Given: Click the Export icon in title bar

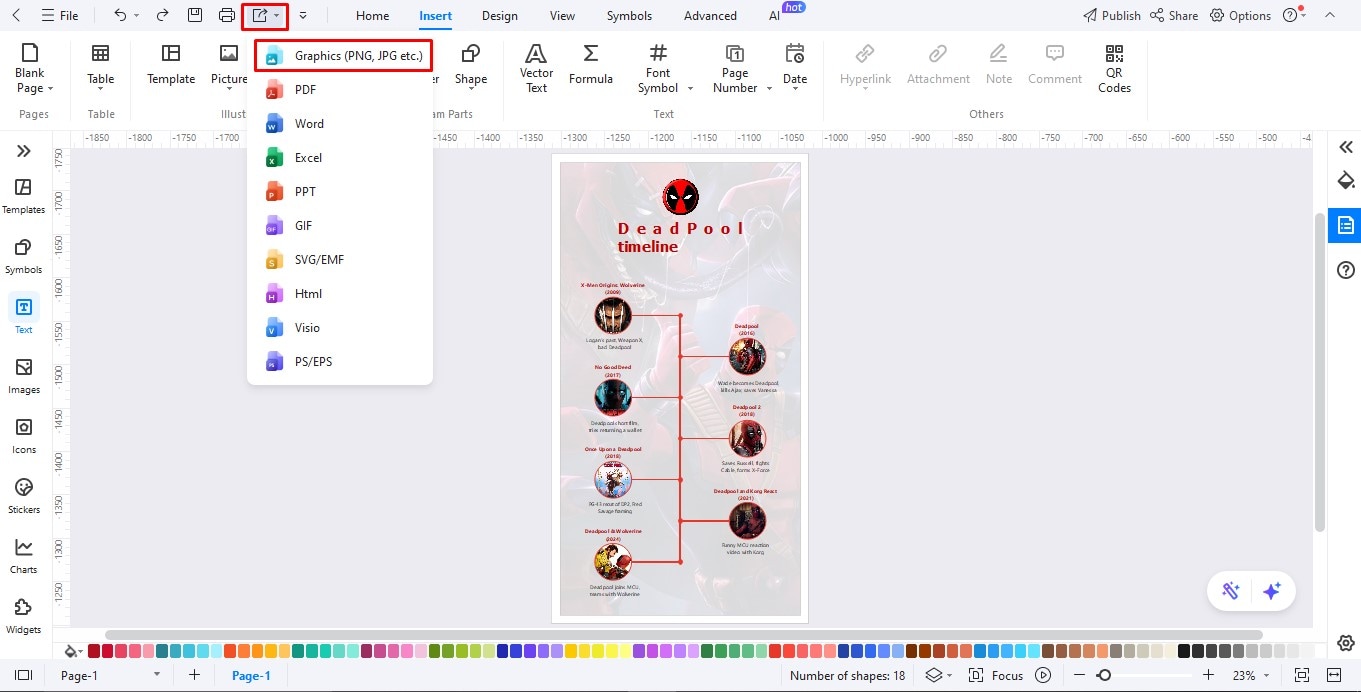Looking at the screenshot, I should tap(260, 15).
